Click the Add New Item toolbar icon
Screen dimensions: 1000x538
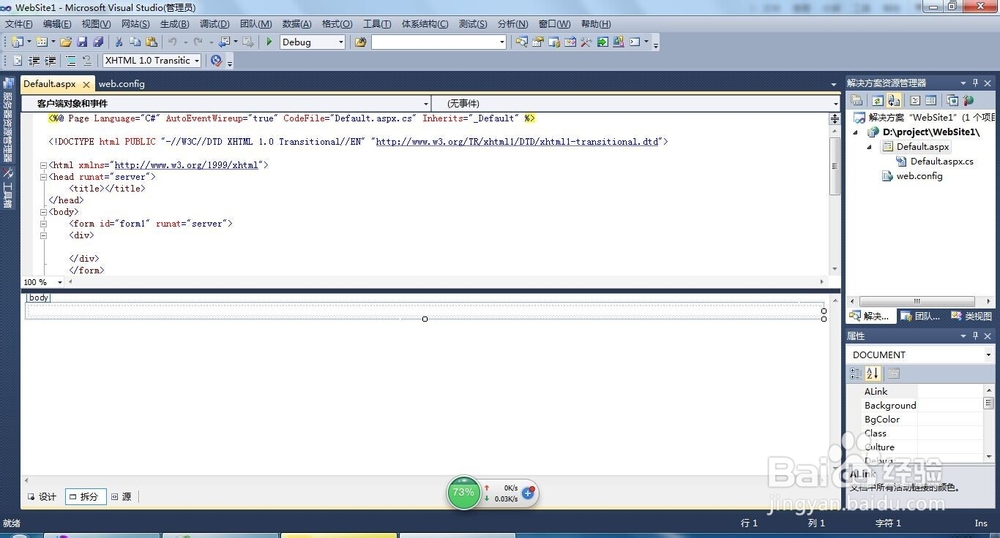(x=41, y=42)
